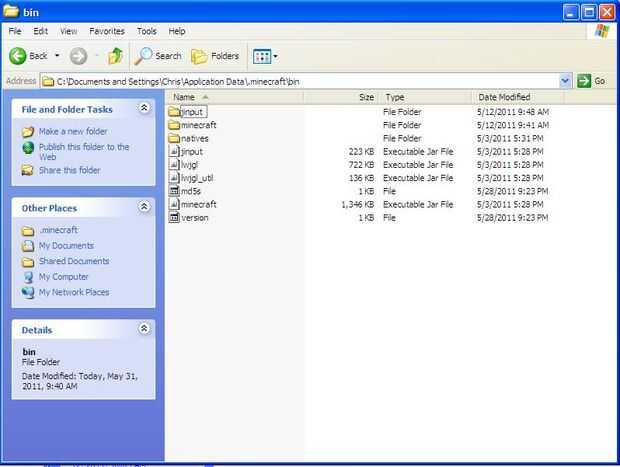Collapse the Details panel
Image resolution: width=620 pixels, height=467 pixels.
click(144, 329)
